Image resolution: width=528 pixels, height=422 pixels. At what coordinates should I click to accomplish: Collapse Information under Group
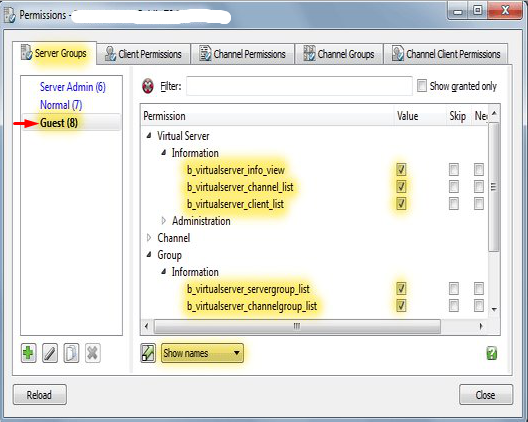(163, 271)
